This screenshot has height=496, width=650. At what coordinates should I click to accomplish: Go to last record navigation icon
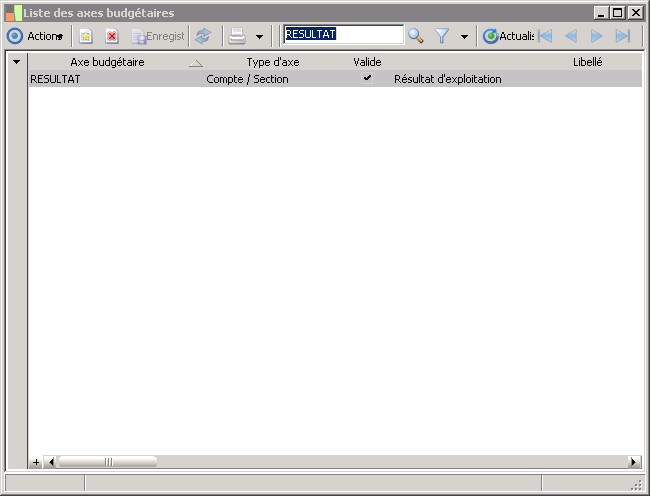pyautogui.click(x=623, y=36)
